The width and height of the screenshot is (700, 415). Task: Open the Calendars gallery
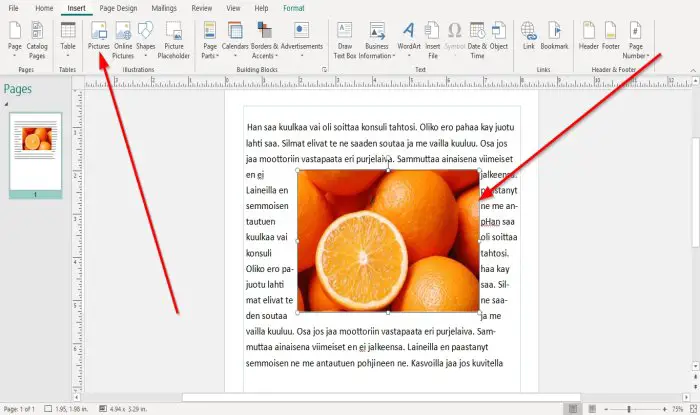(235, 38)
